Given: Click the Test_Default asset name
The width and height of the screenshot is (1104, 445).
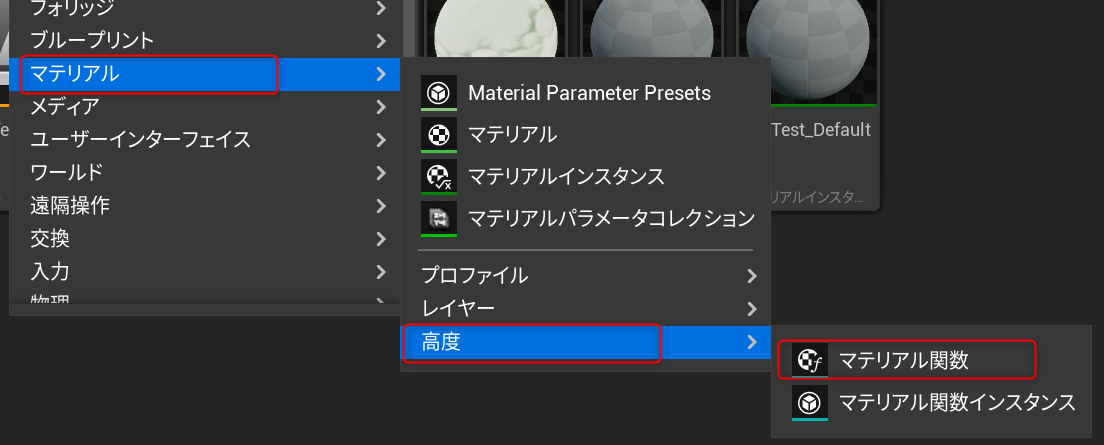Looking at the screenshot, I should tap(822, 130).
